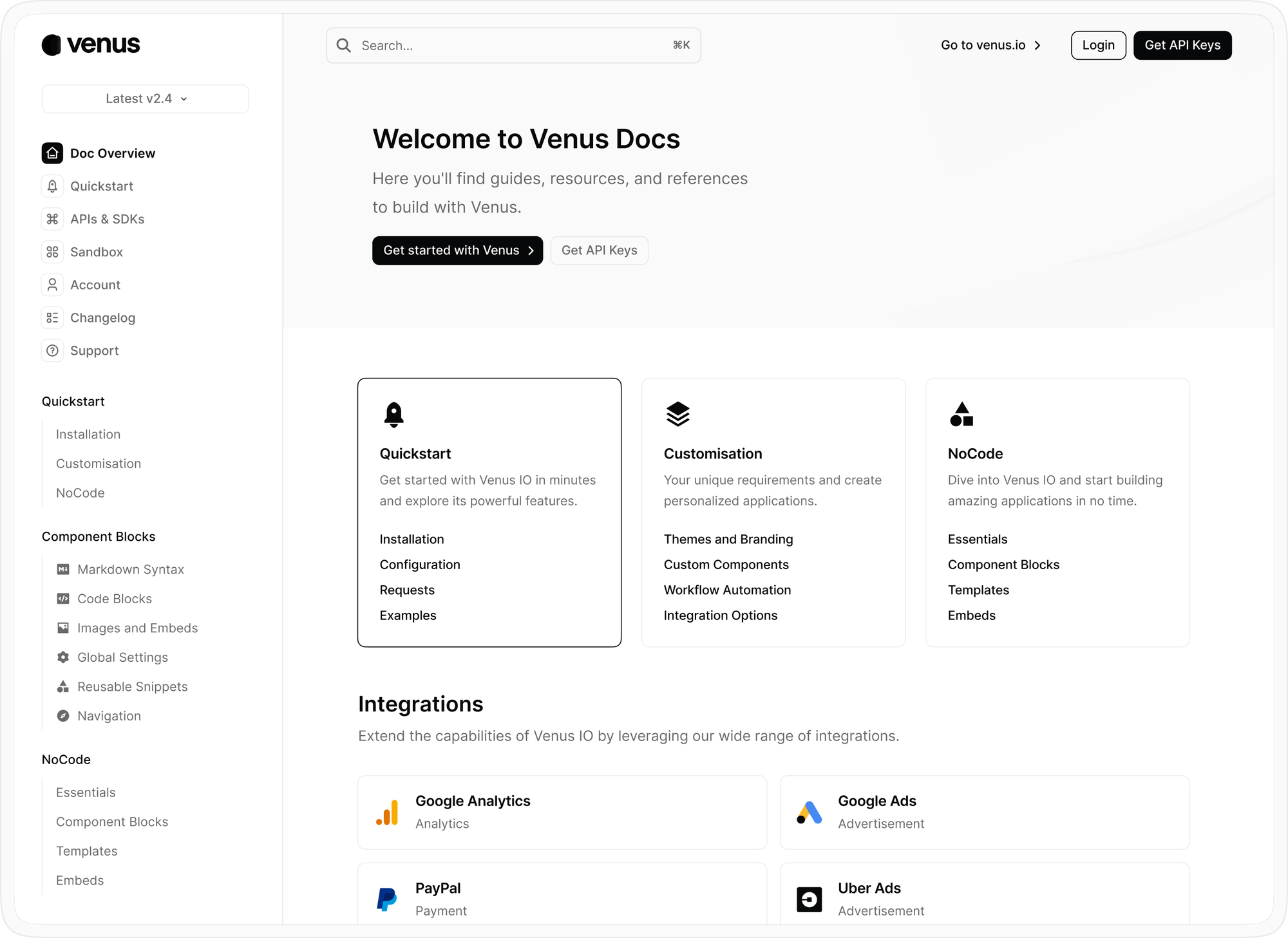The height and width of the screenshot is (938, 1288).
Task: Click the Markdown Syntax icon in sidebar
Action: click(62, 569)
